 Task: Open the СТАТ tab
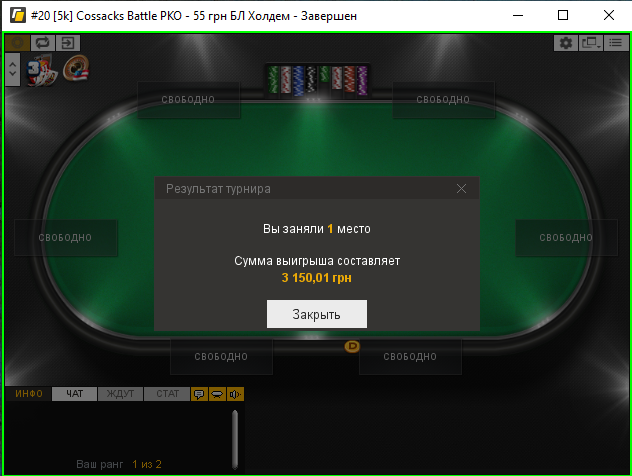tap(167, 394)
